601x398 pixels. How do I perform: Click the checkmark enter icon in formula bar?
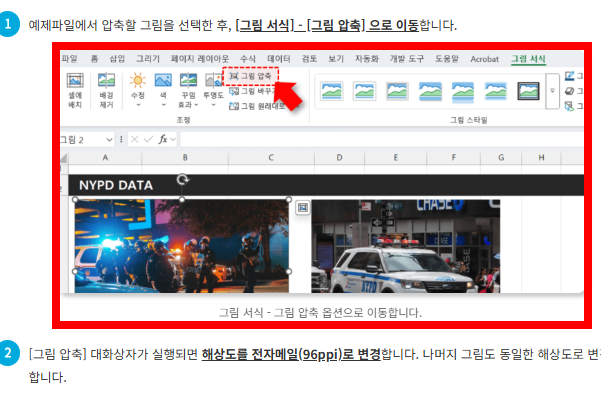pyautogui.click(x=148, y=139)
